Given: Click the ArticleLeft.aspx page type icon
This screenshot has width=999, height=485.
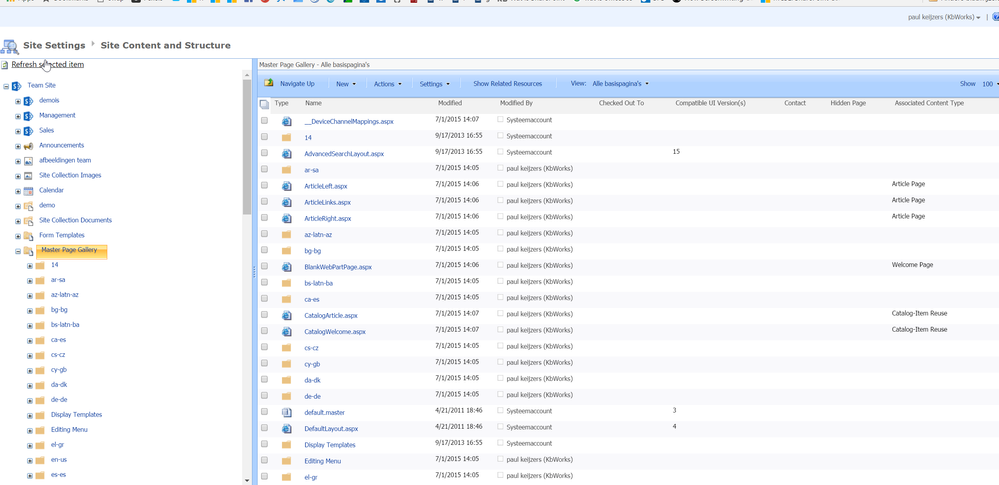Looking at the screenshot, I should click(x=287, y=186).
